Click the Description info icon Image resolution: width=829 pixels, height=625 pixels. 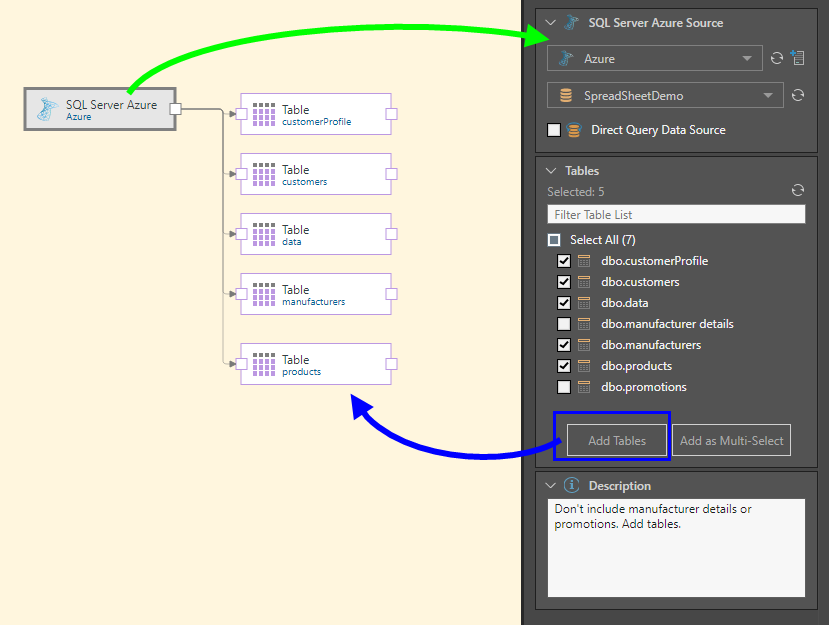click(x=572, y=486)
